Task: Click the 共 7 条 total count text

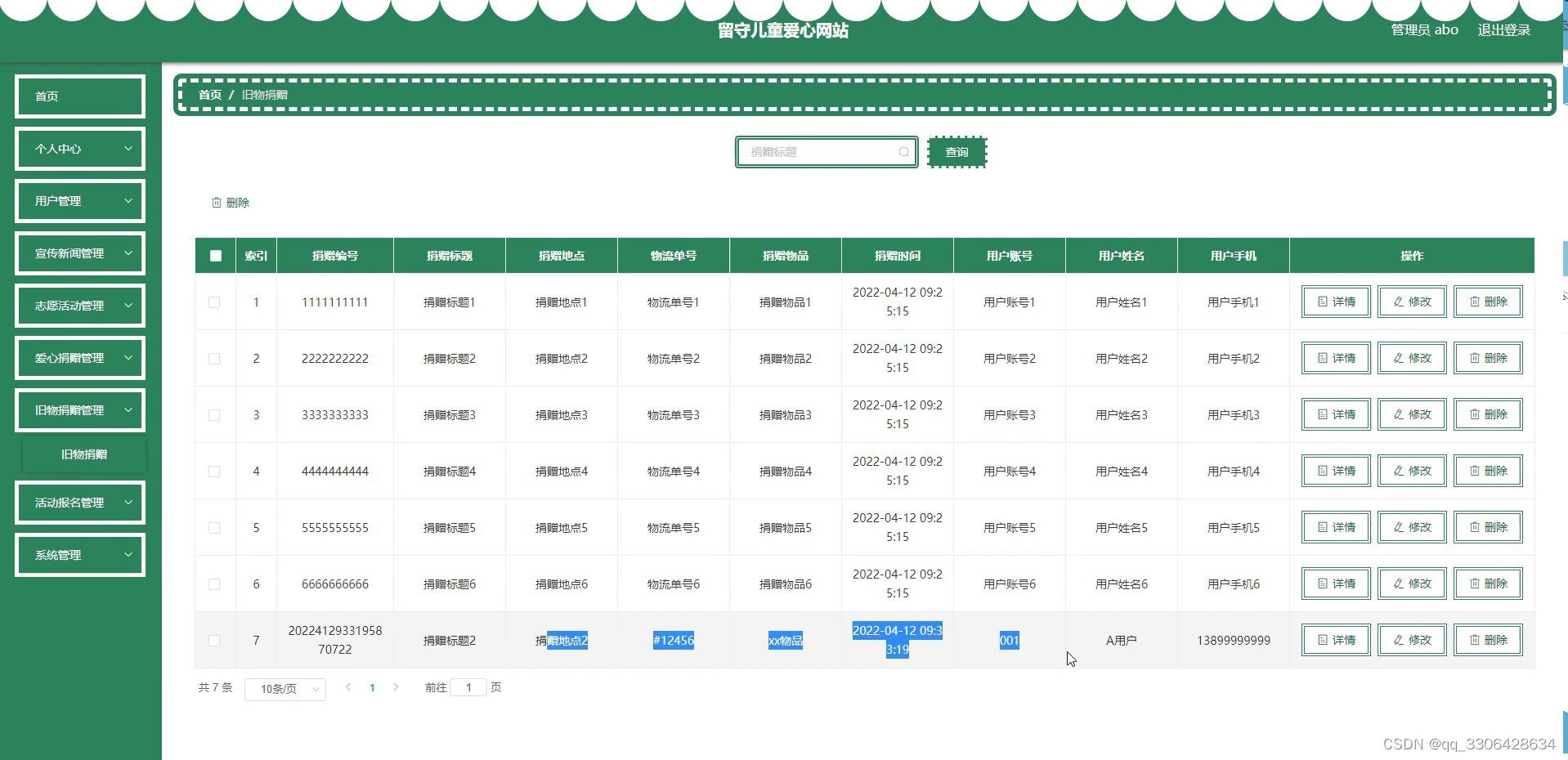Action: 216,687
